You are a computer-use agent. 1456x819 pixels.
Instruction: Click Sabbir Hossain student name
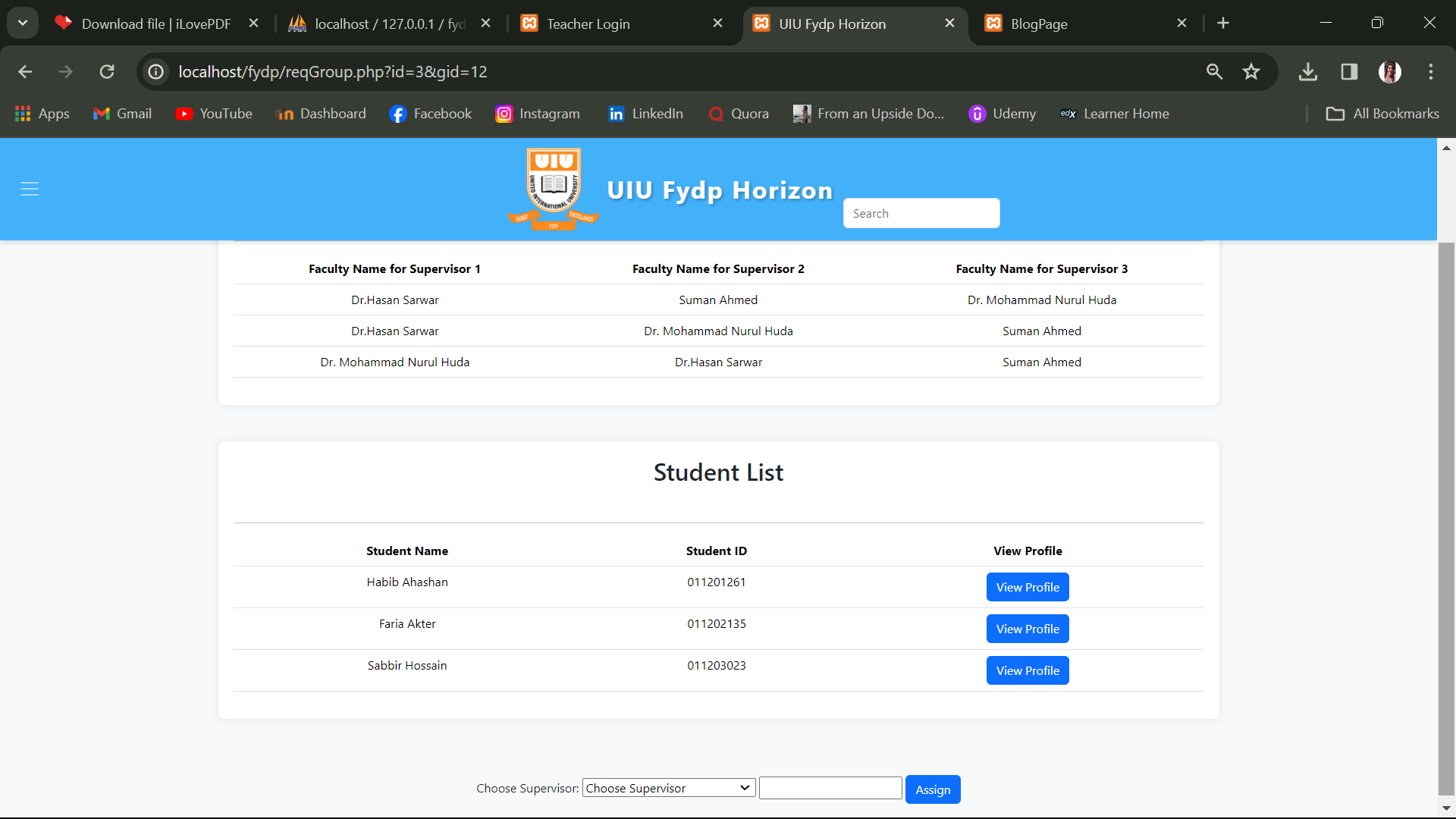(x=407, y=666)
